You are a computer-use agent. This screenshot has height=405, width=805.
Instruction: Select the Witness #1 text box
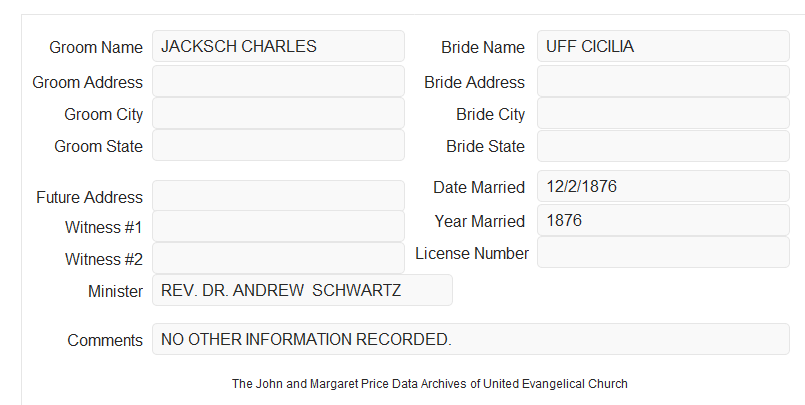[278, 226]
